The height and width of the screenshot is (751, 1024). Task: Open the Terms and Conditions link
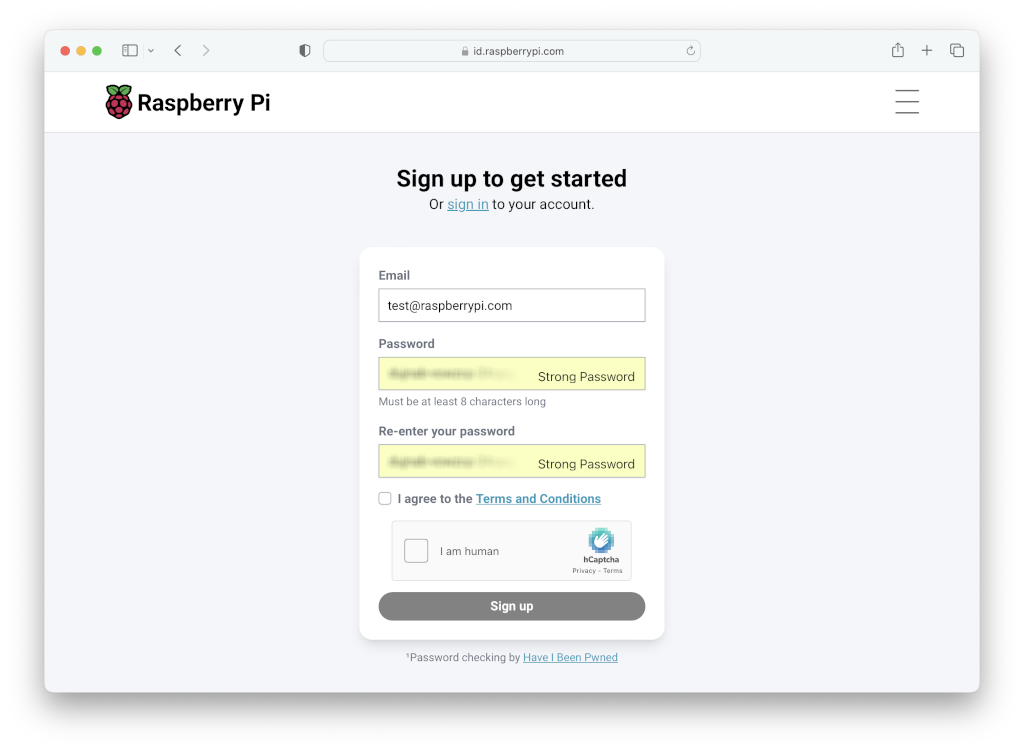tap(538, 499)
